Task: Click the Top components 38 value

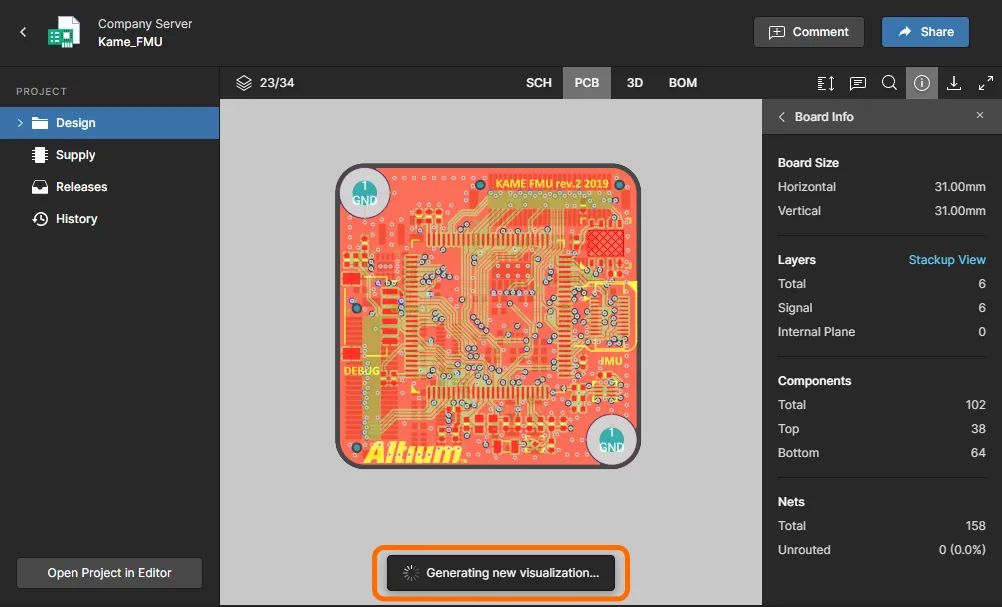Action: [x=978, y=429]
